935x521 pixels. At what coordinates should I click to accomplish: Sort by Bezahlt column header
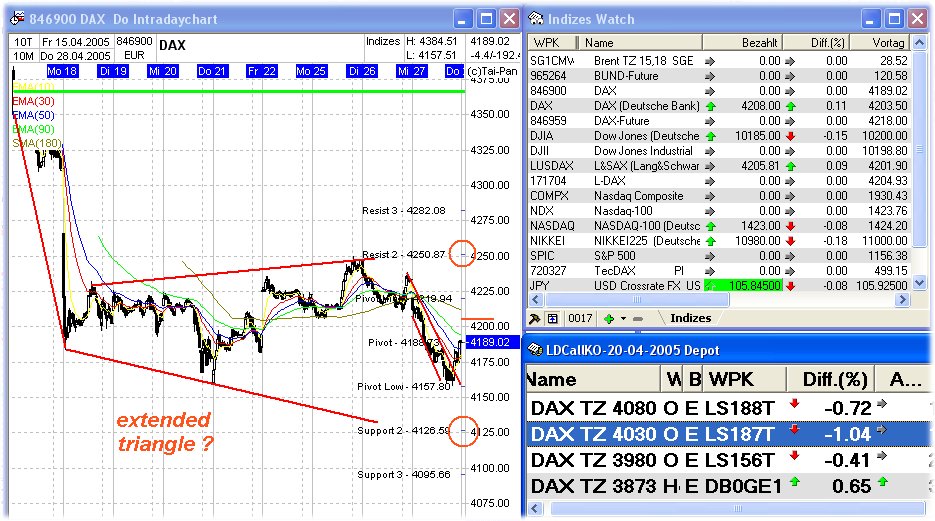pyautogui.click(x=742, y=43)
